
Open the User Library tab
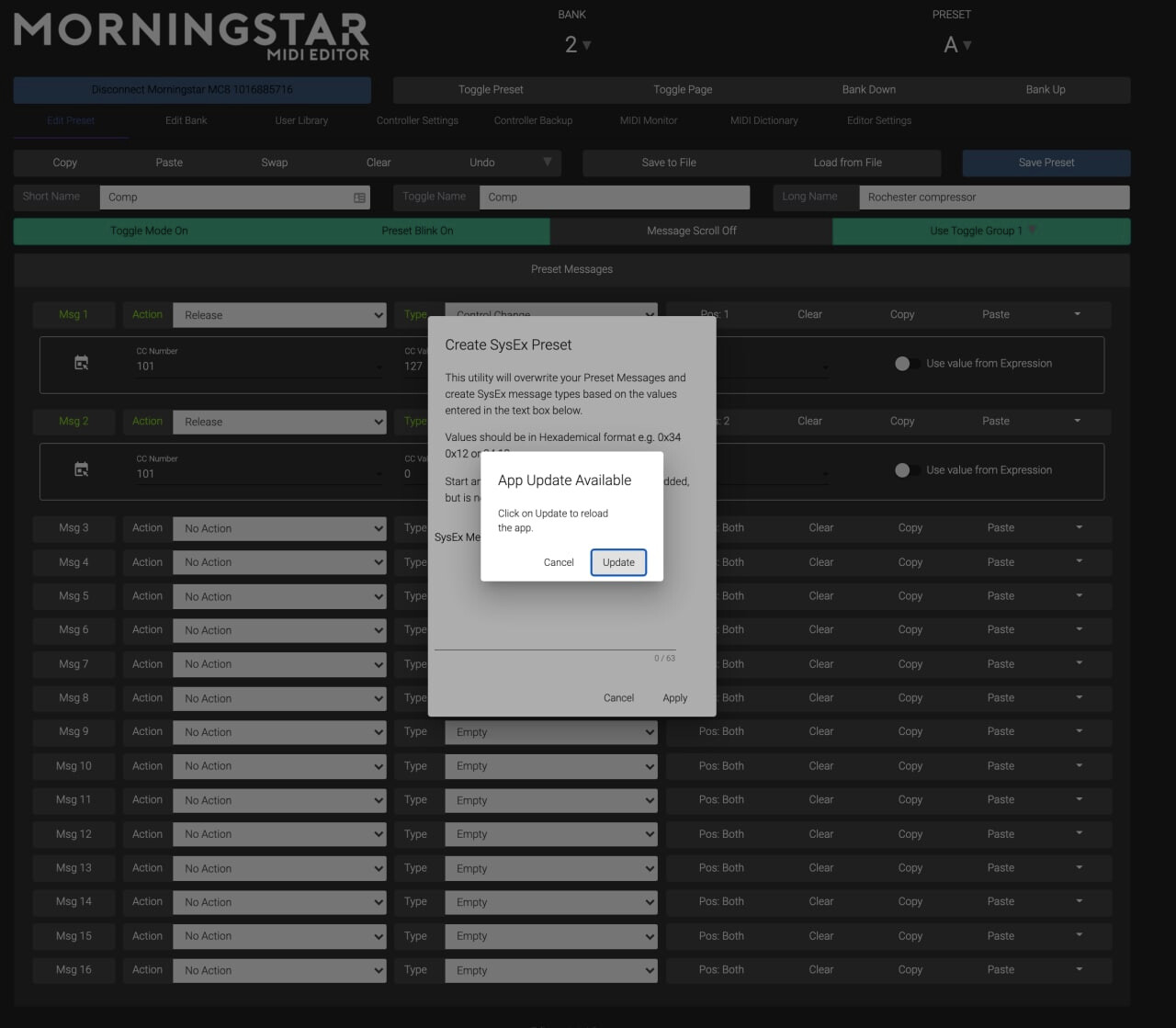301,120
